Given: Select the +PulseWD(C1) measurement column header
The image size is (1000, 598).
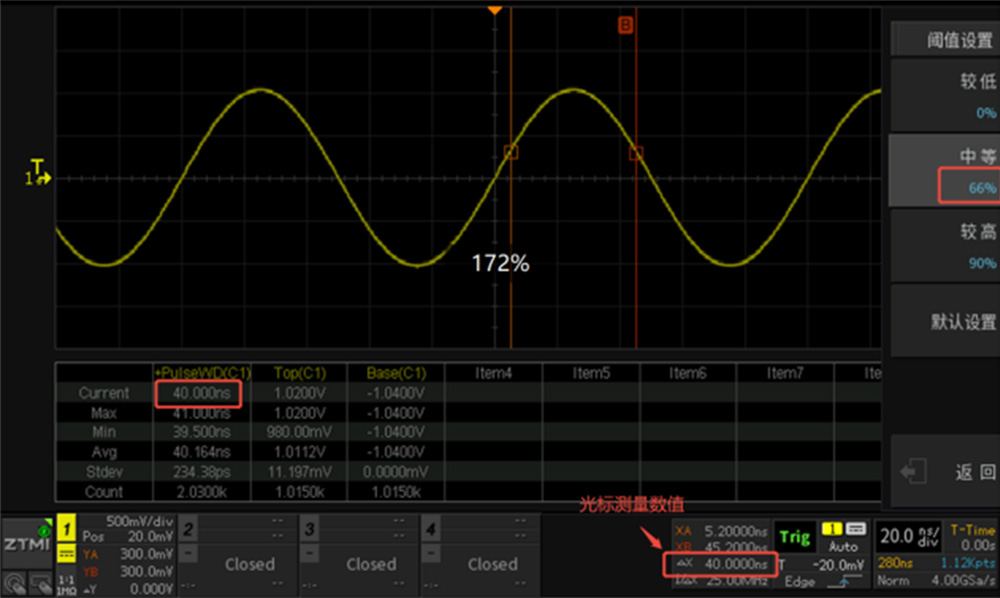Looking at the screenshot, I should tap(199, 373).
